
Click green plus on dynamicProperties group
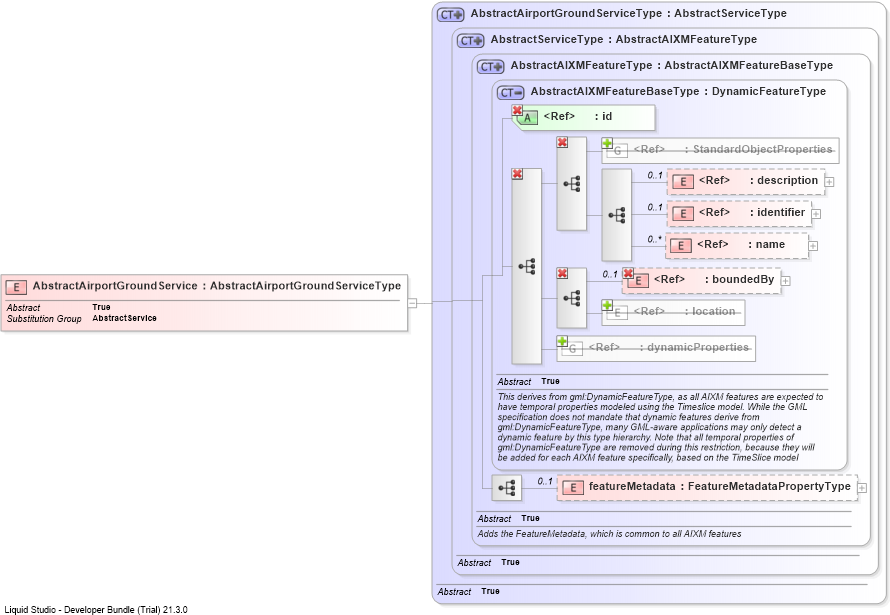[562, 341]
